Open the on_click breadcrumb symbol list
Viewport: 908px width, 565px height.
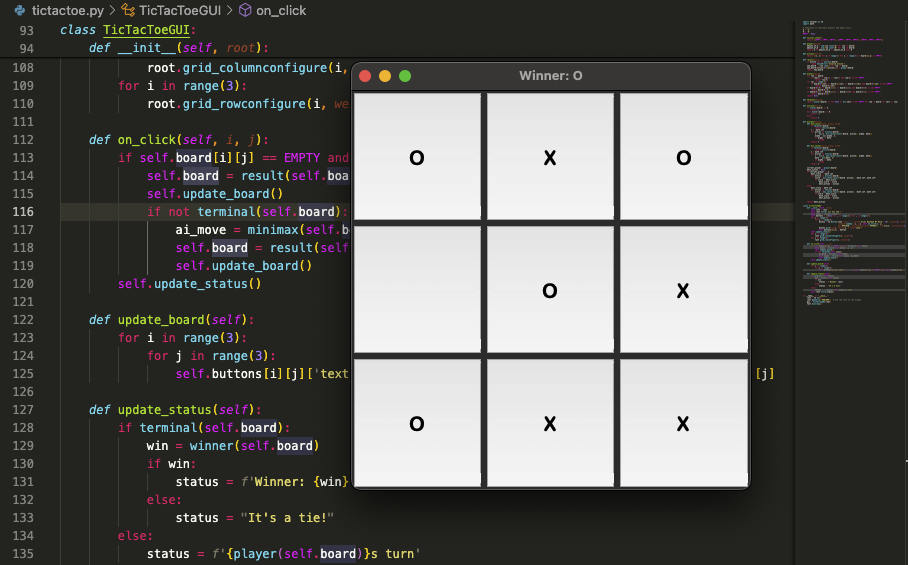281,10
